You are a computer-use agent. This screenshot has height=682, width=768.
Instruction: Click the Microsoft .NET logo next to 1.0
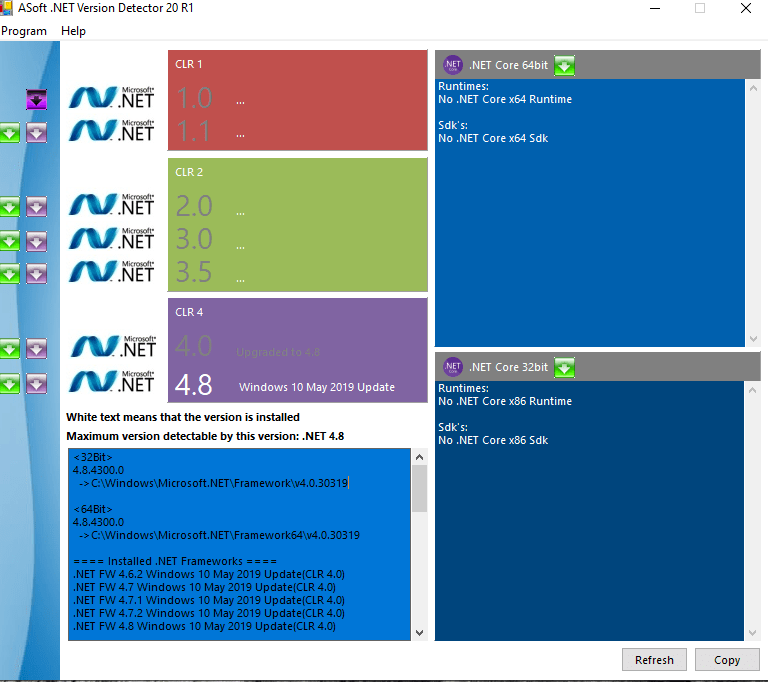(x=112, y=97)
